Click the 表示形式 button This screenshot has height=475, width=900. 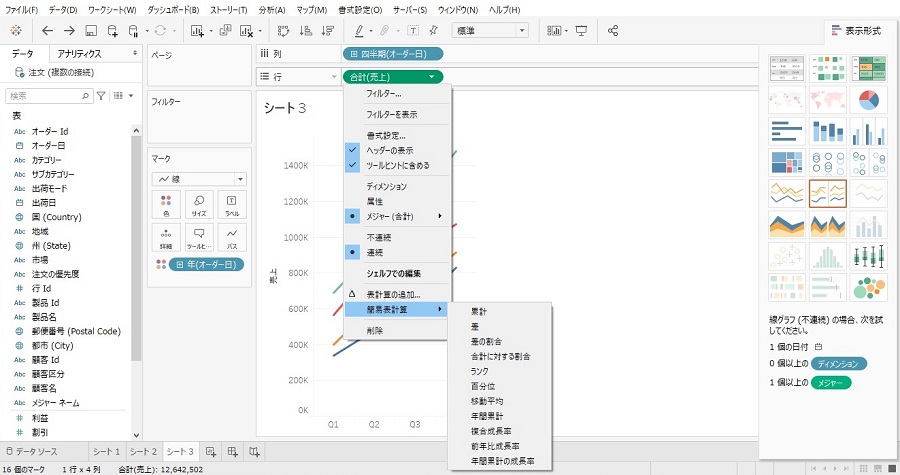click(855, 31)
